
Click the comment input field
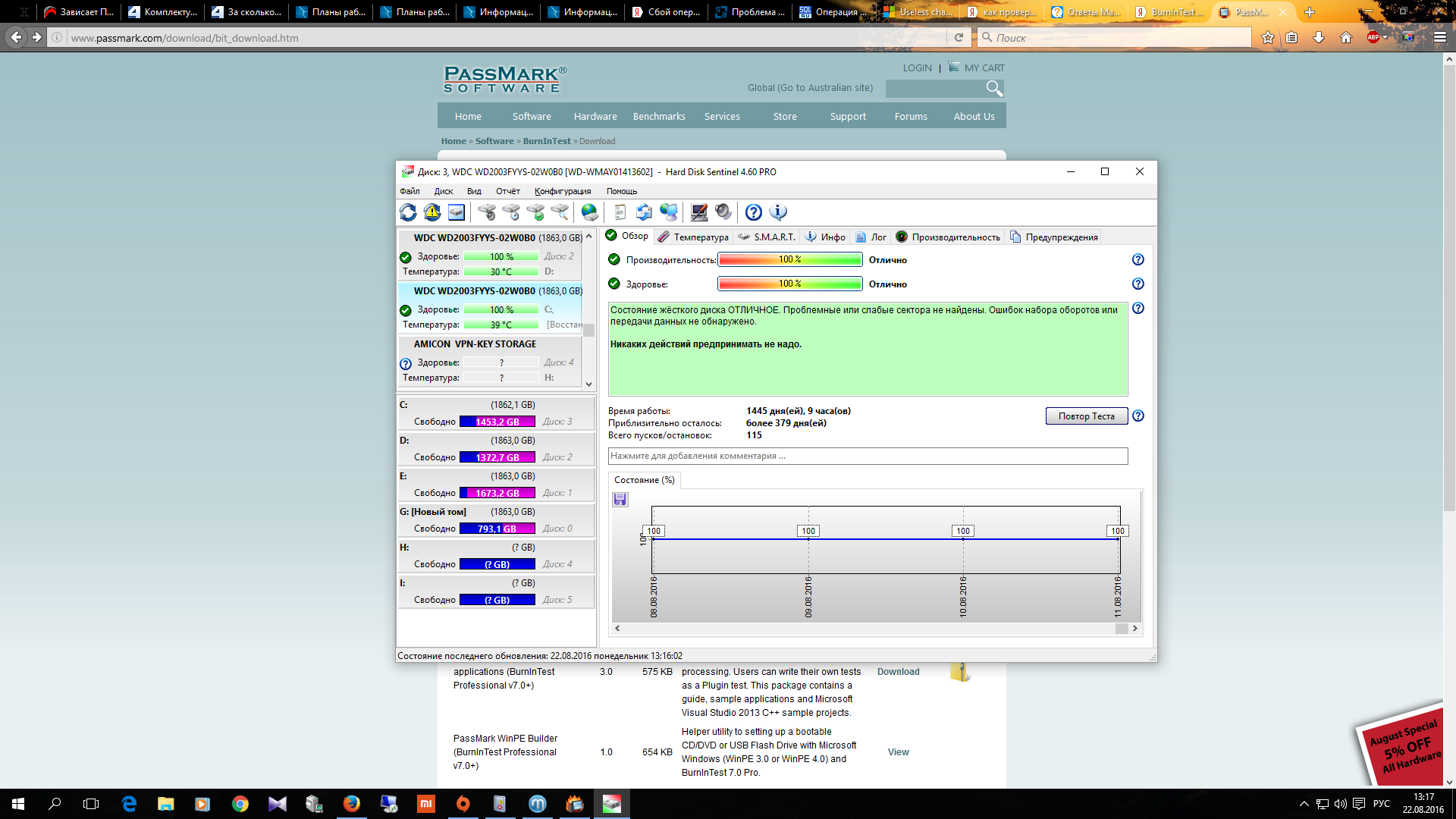[x=868, y=456]
